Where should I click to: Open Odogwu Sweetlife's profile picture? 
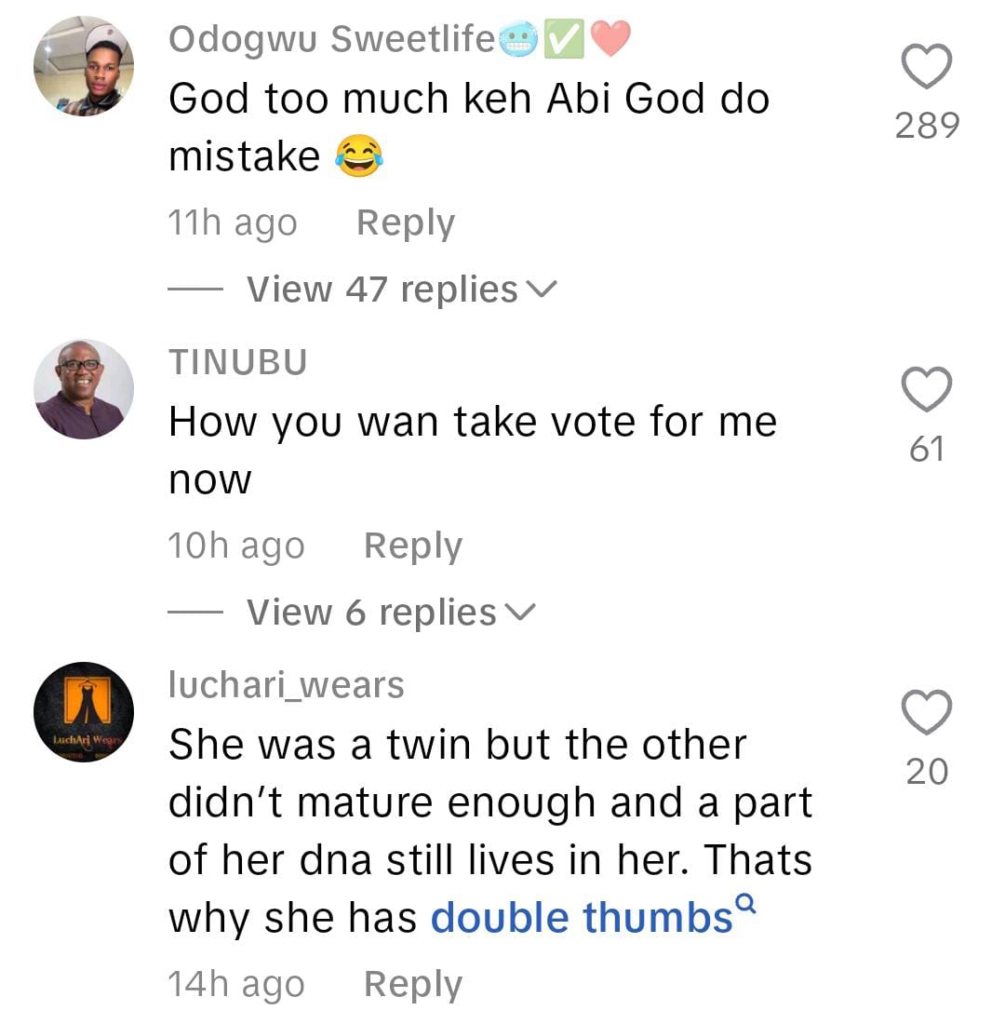84,67
